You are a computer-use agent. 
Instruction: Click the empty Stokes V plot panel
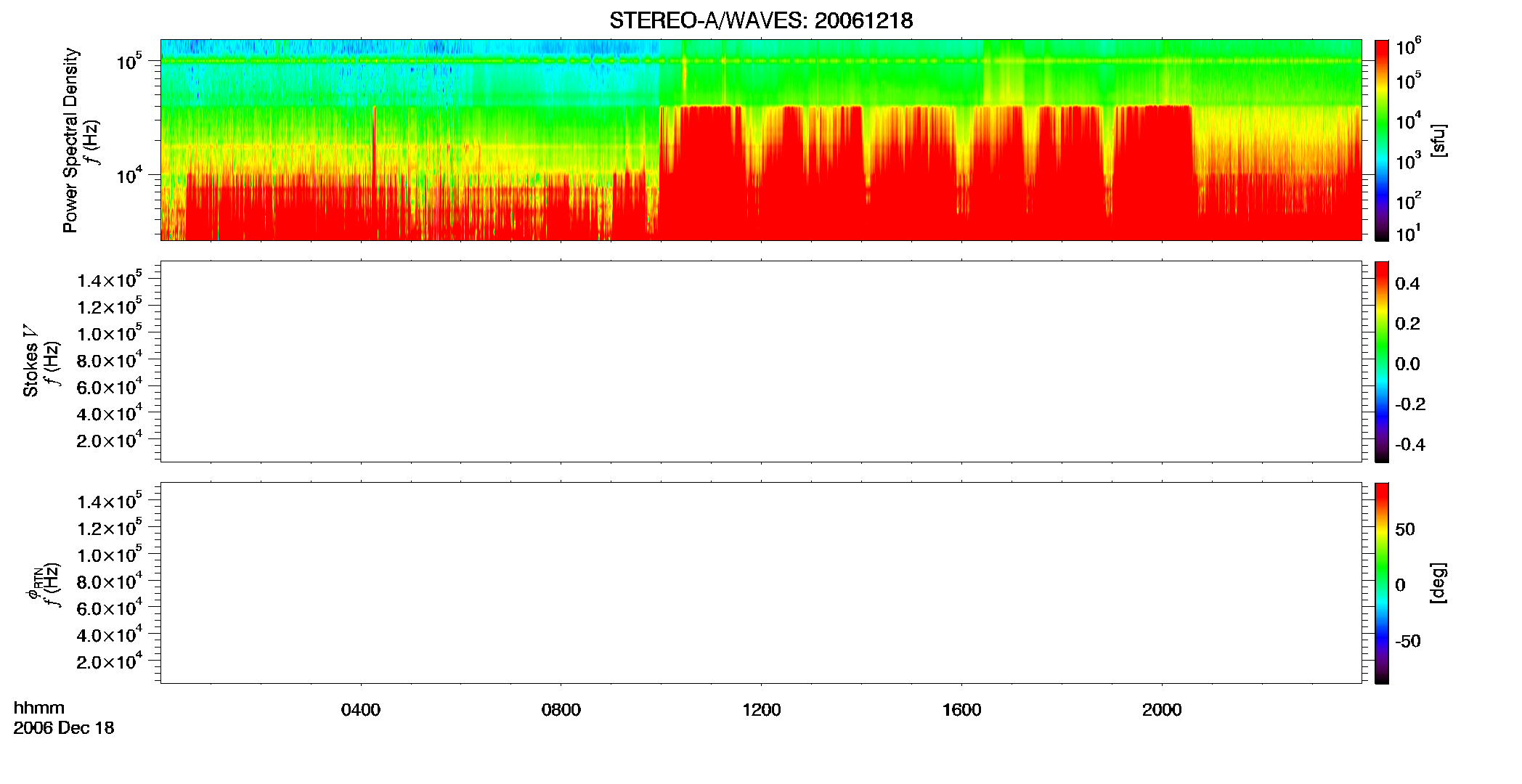pos(761,362)
